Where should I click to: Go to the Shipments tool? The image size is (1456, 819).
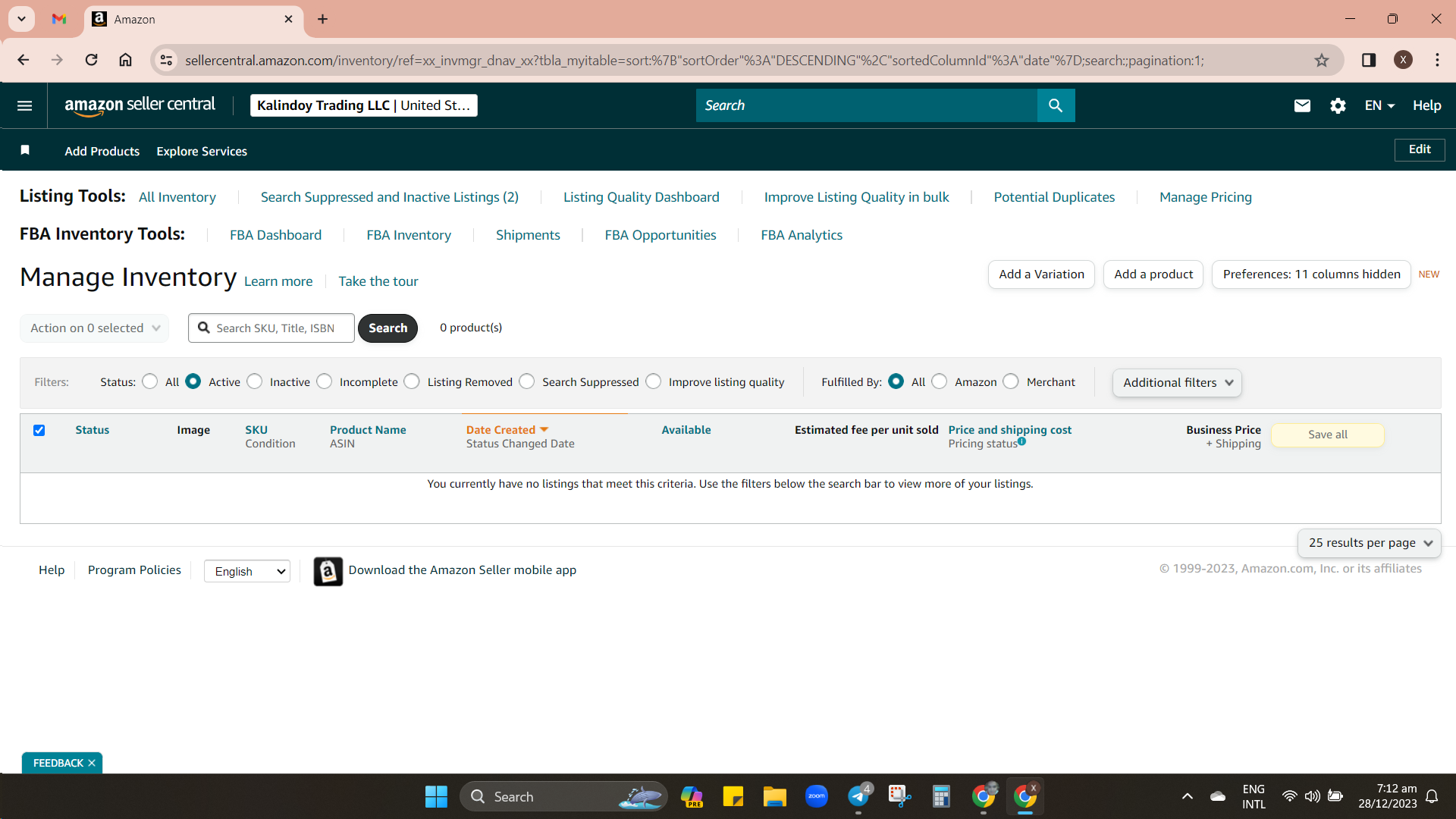(x=528, y=235)
